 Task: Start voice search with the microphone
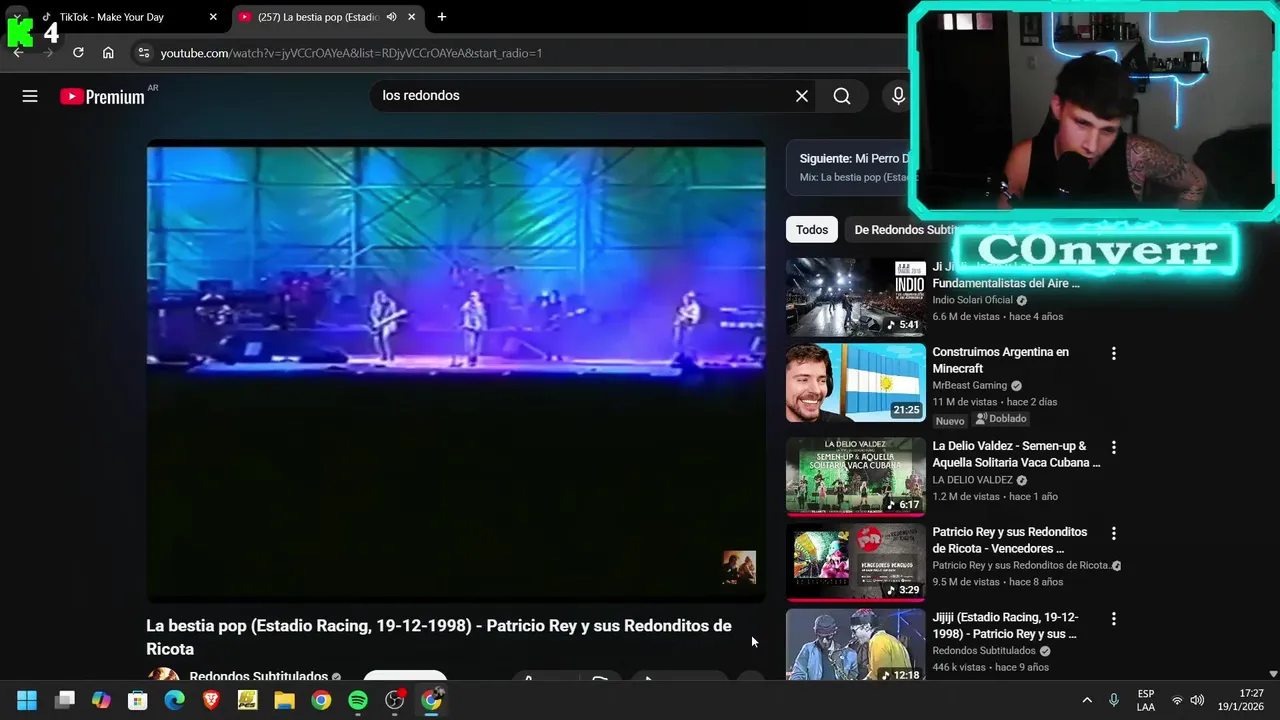tap(898, 96)
